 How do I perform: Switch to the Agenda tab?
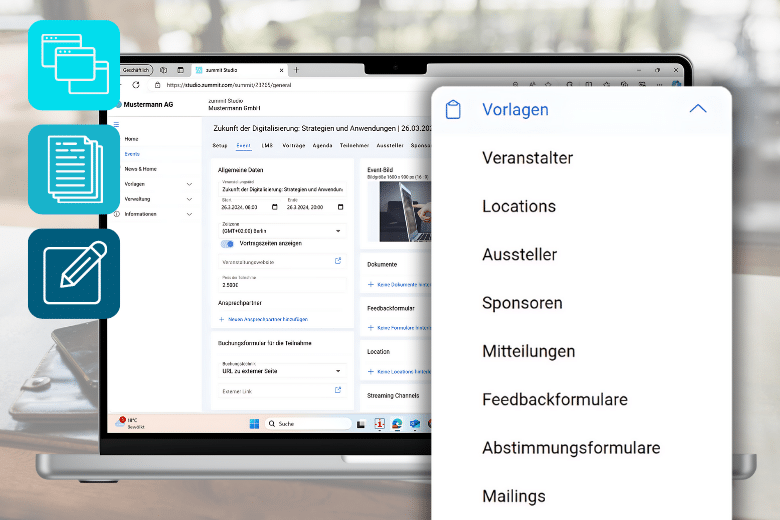pyautogui.click(x=322, y=145)
